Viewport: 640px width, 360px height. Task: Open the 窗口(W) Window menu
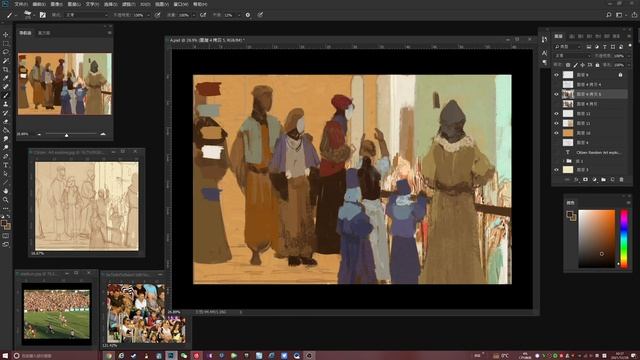pos(181,4)
